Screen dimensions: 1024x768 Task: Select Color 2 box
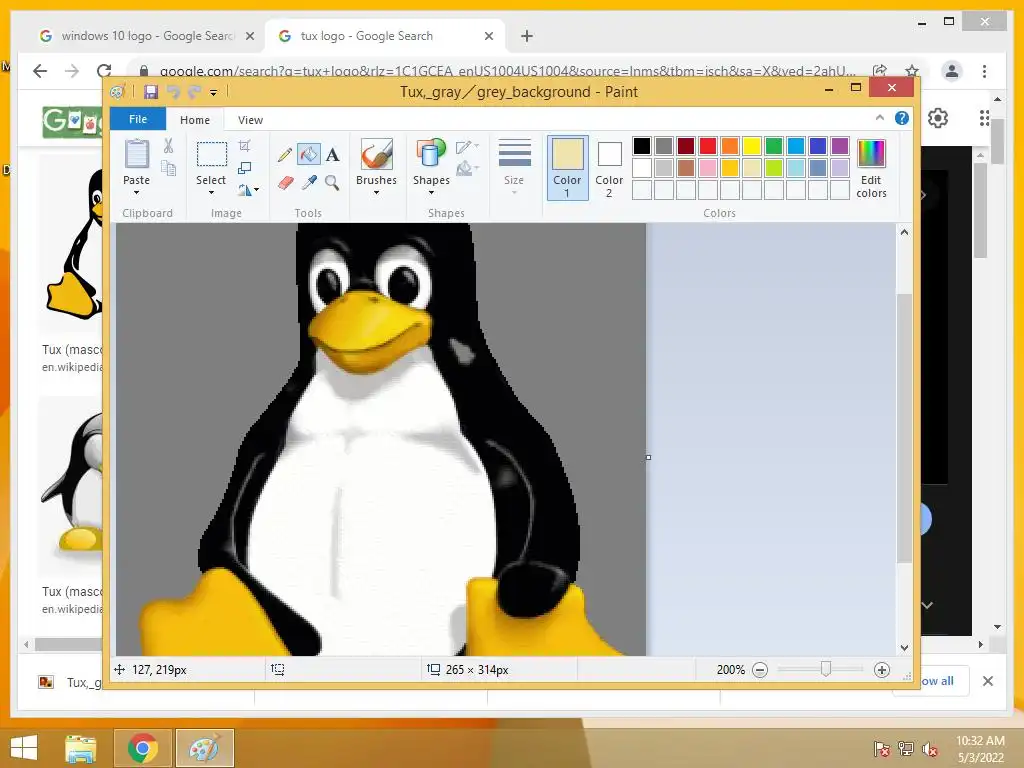coord(609,168)
